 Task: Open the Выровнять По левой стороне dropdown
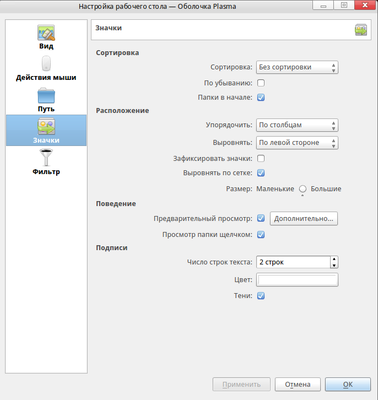(x=297, y=143)
